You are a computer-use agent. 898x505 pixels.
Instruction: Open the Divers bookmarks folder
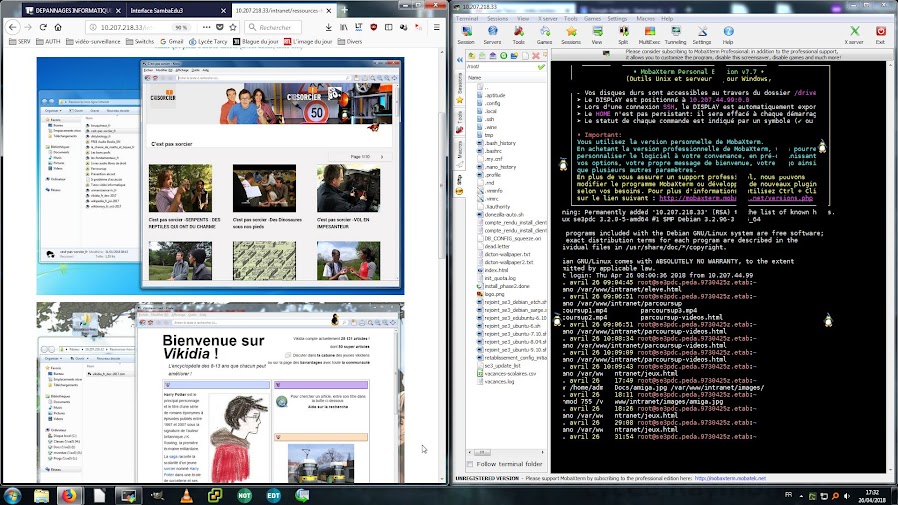[350, 41]
